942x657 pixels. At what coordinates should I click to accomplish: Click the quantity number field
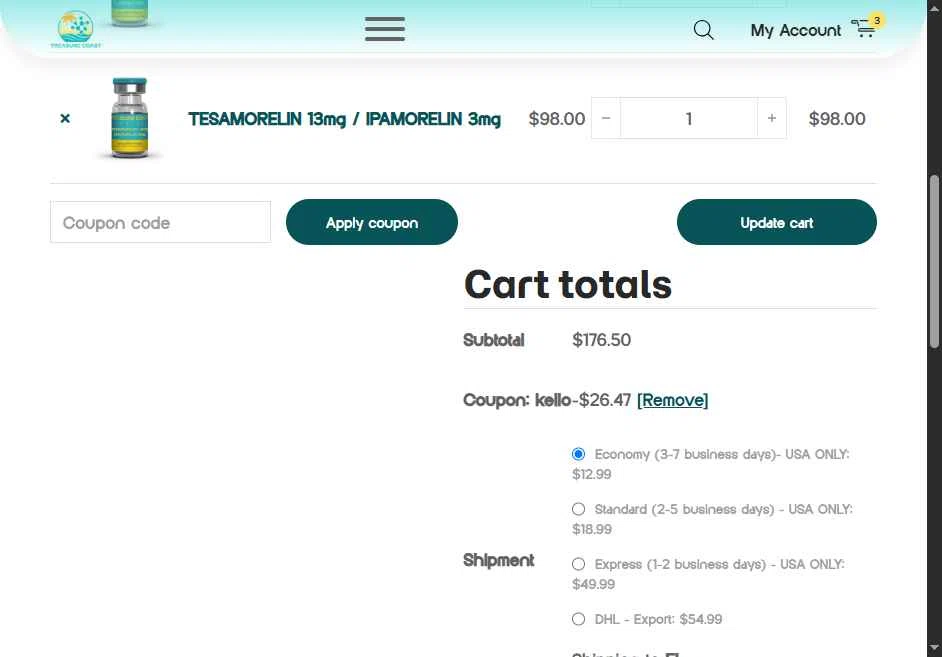pos(688,118)
